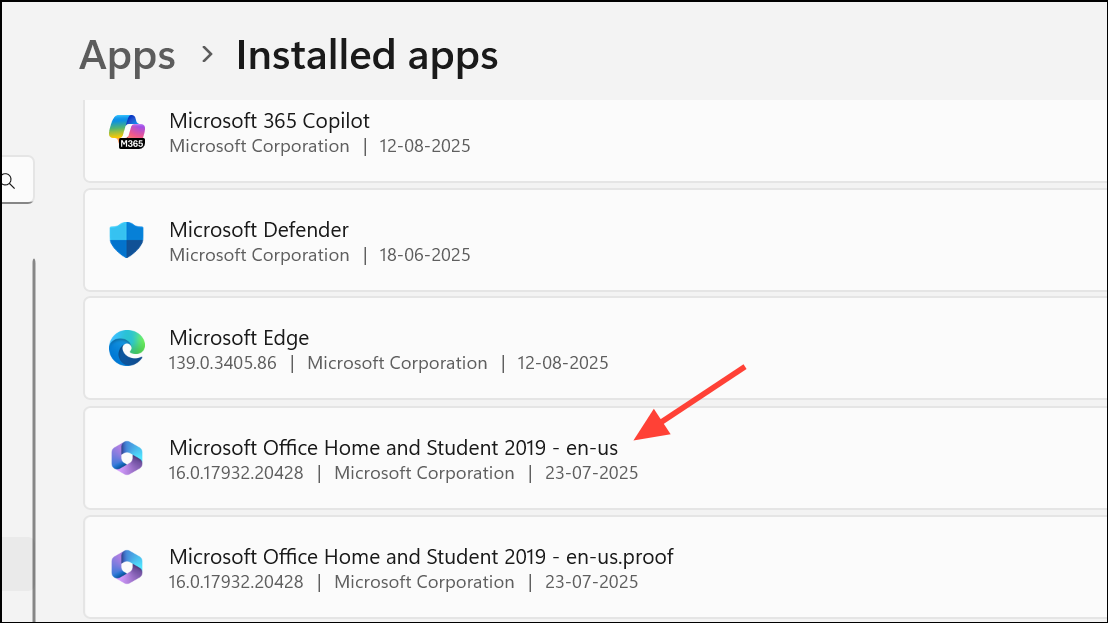
Task: Click the Microsoft 365 Copilot app icon
Action: pos(127,132)
